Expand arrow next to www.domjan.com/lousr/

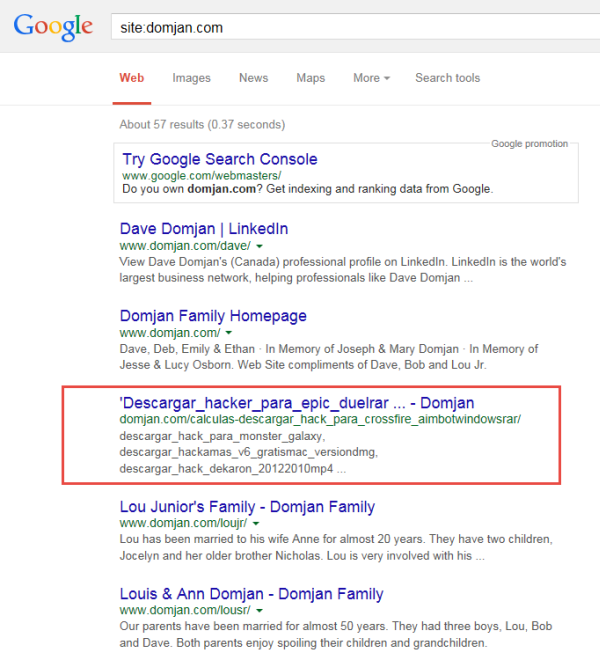tap(259, 611)
